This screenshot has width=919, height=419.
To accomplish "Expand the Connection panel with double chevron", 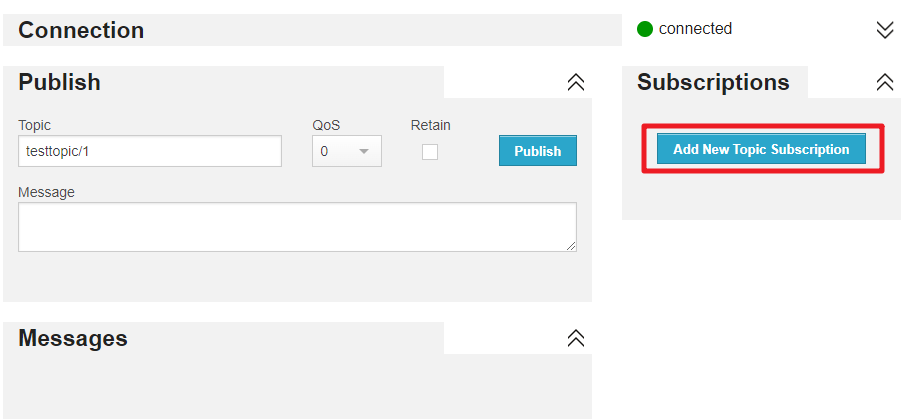I will pos(884,30).
